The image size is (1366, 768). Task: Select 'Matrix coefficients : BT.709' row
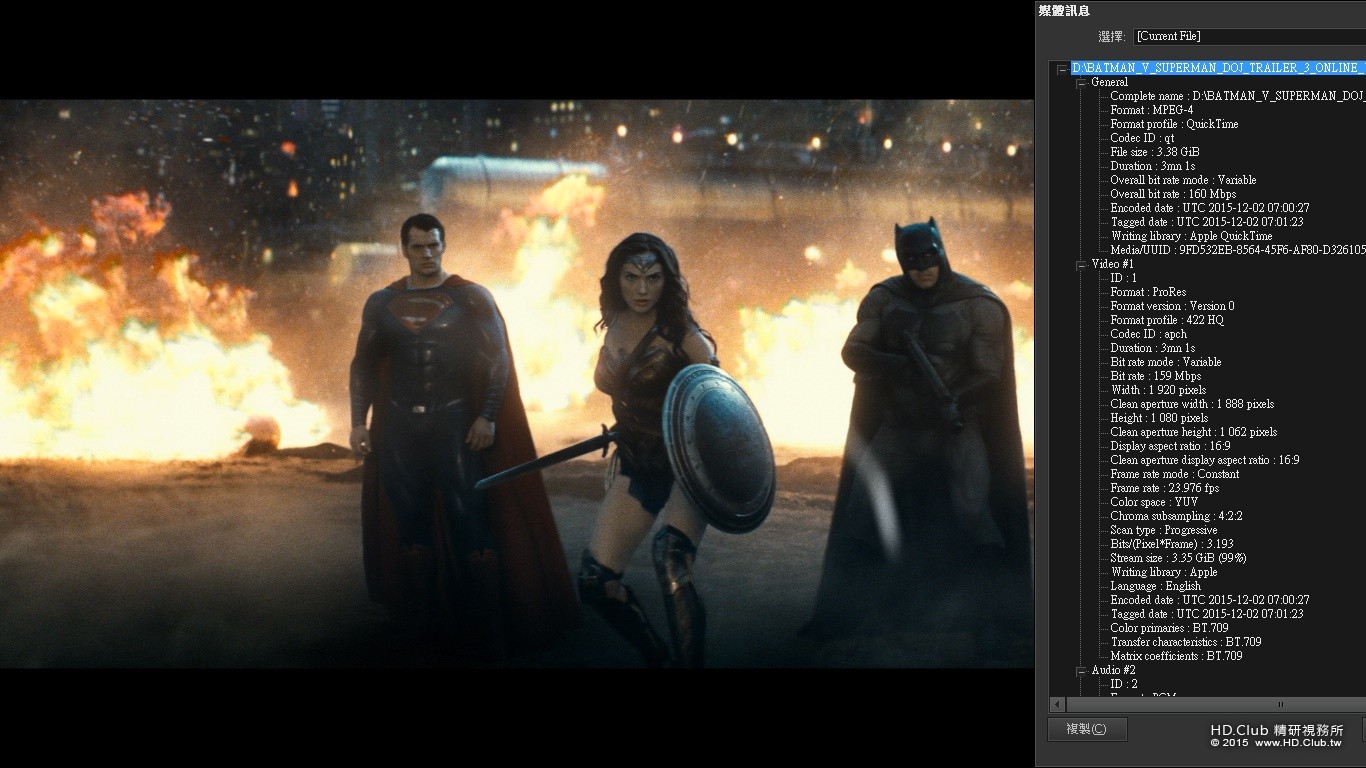coord(1176,656)
